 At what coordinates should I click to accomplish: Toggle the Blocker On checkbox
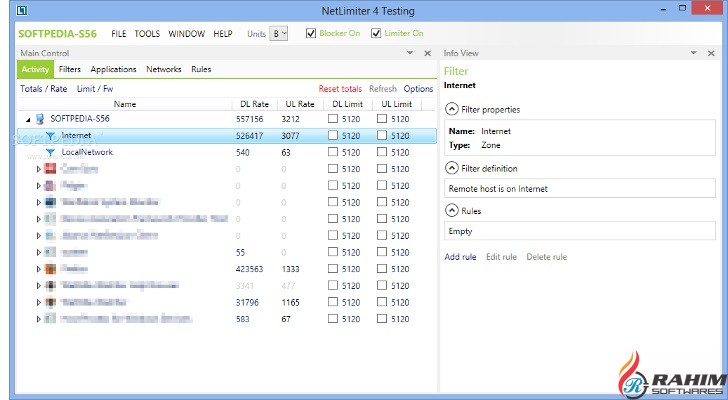(311, 33)
